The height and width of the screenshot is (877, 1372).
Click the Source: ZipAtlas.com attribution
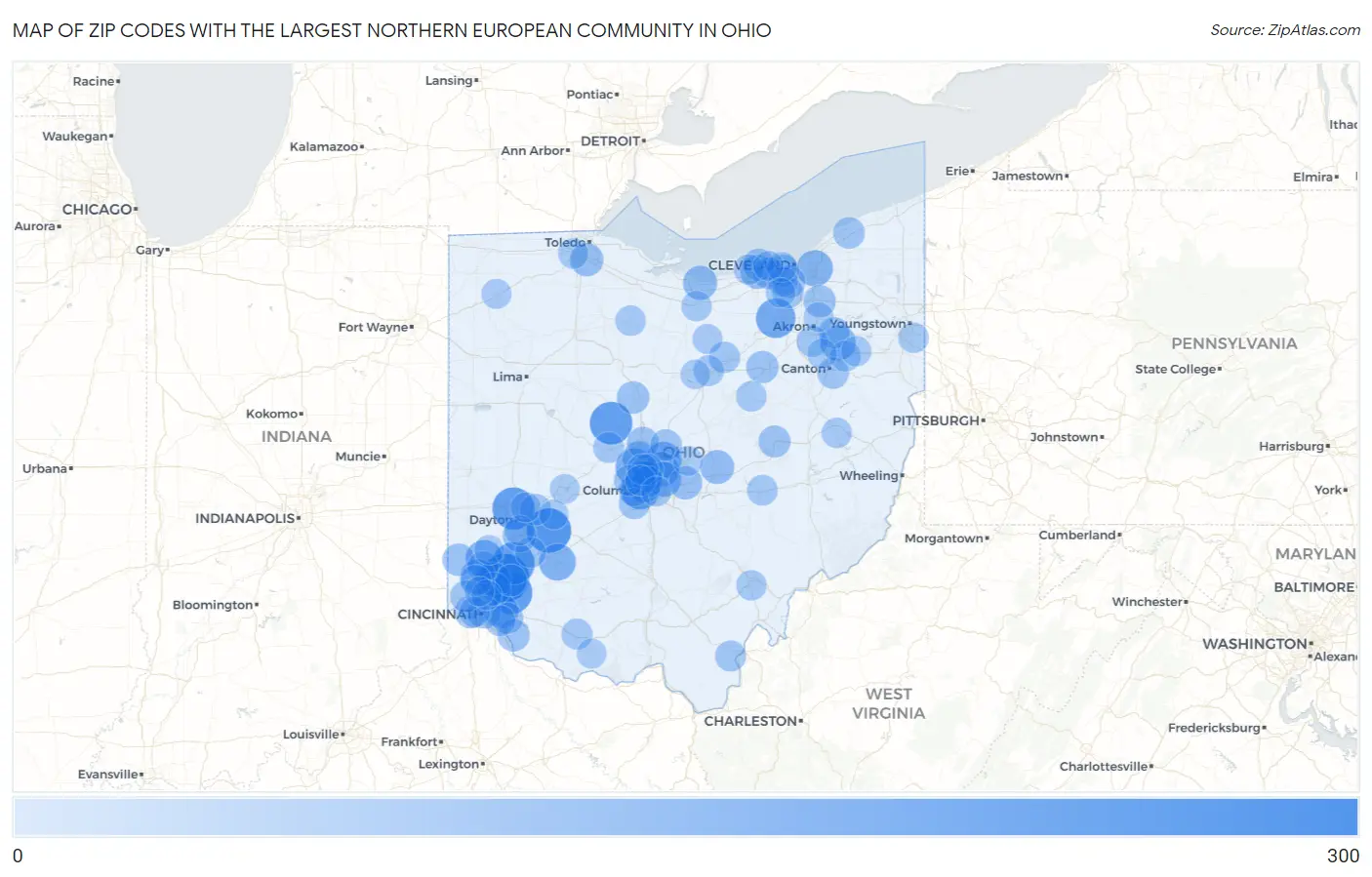point(1285,30)
